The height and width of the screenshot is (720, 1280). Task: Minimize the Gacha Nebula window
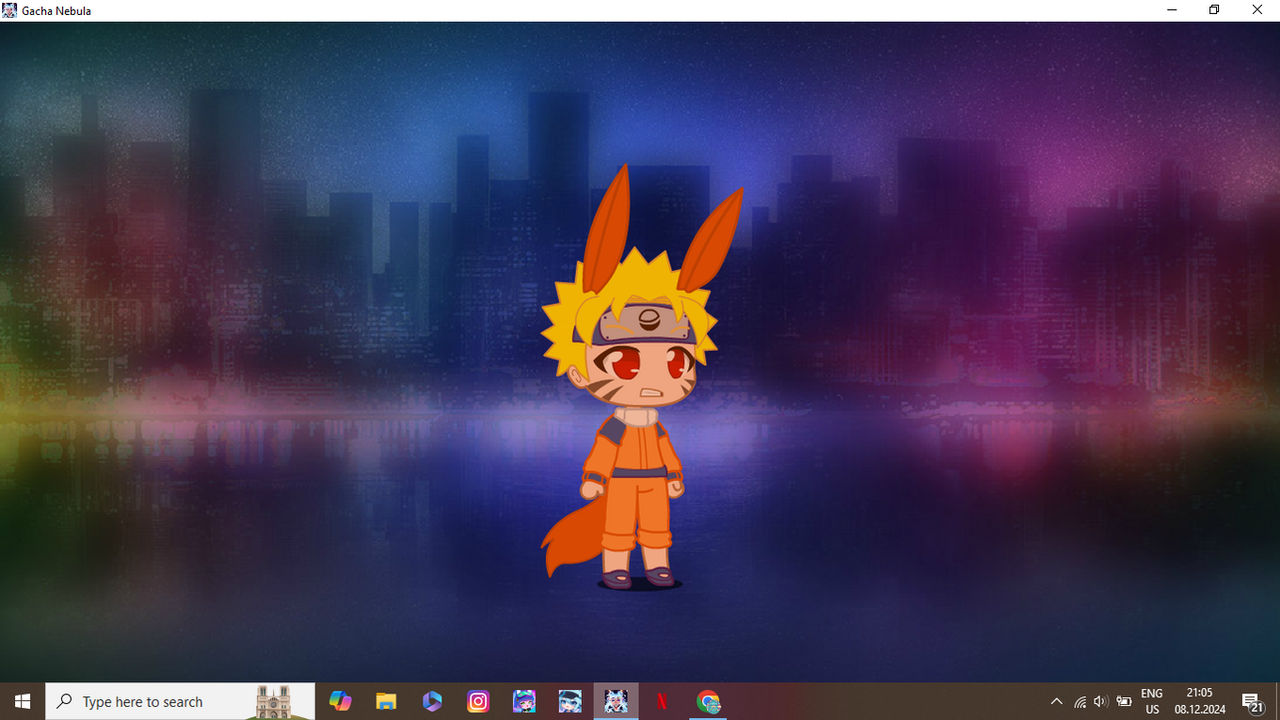[1171, 10]
